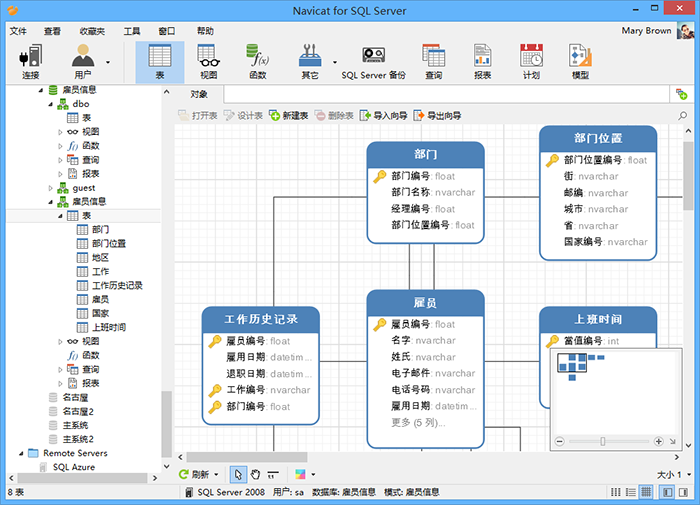Click the diagram overview thumbnail
The image size is (700, 505).
572,363
